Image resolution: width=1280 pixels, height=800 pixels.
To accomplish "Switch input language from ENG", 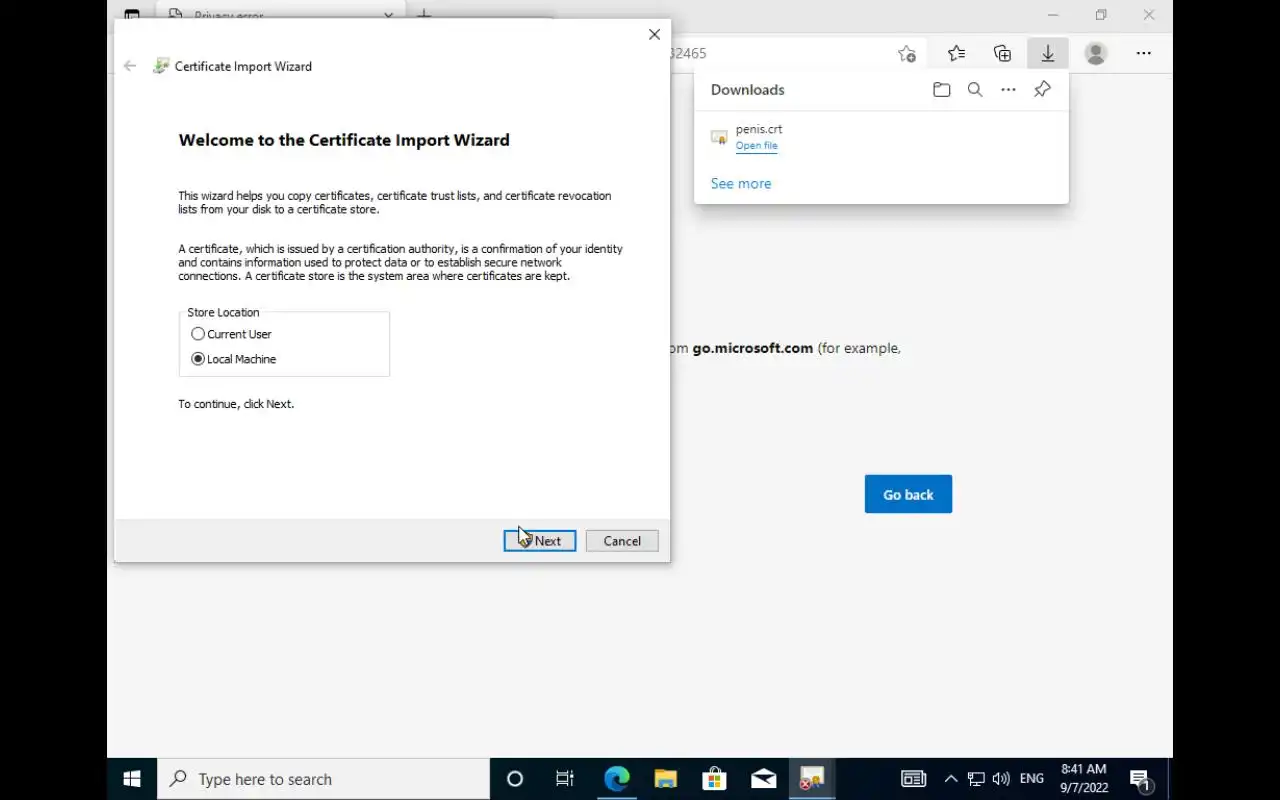I will (1032, 779).
